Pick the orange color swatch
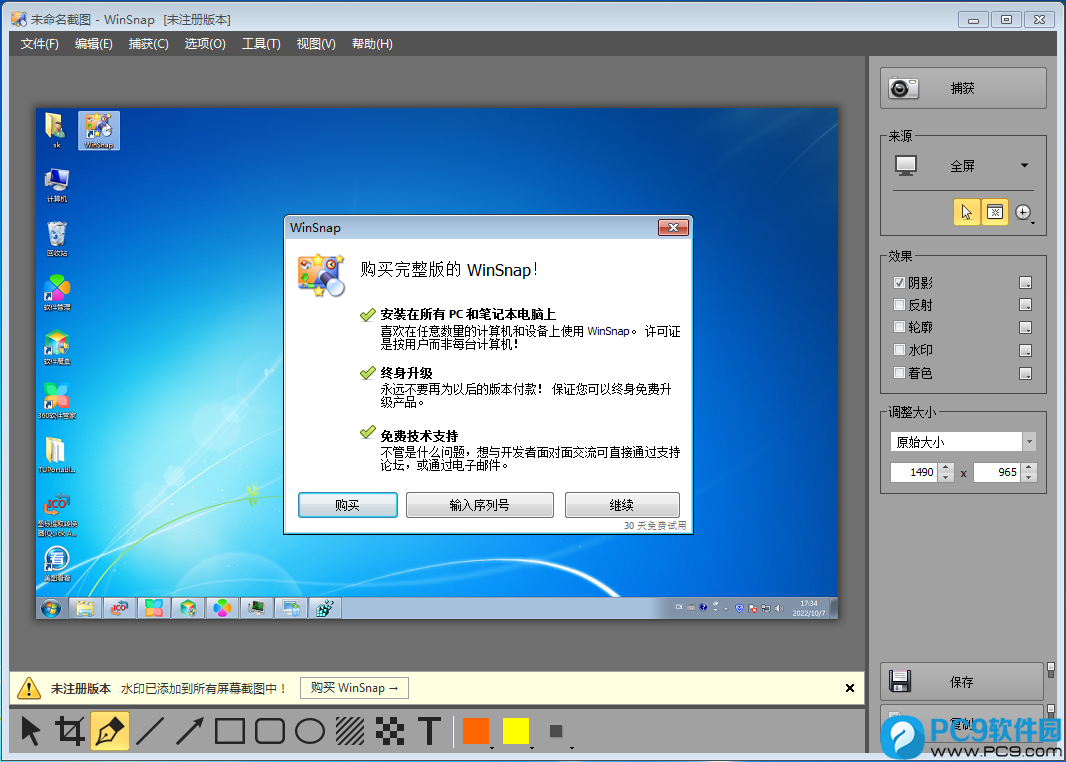Image resolution: width=1066 pixels, height=762 pixels. 476,731
